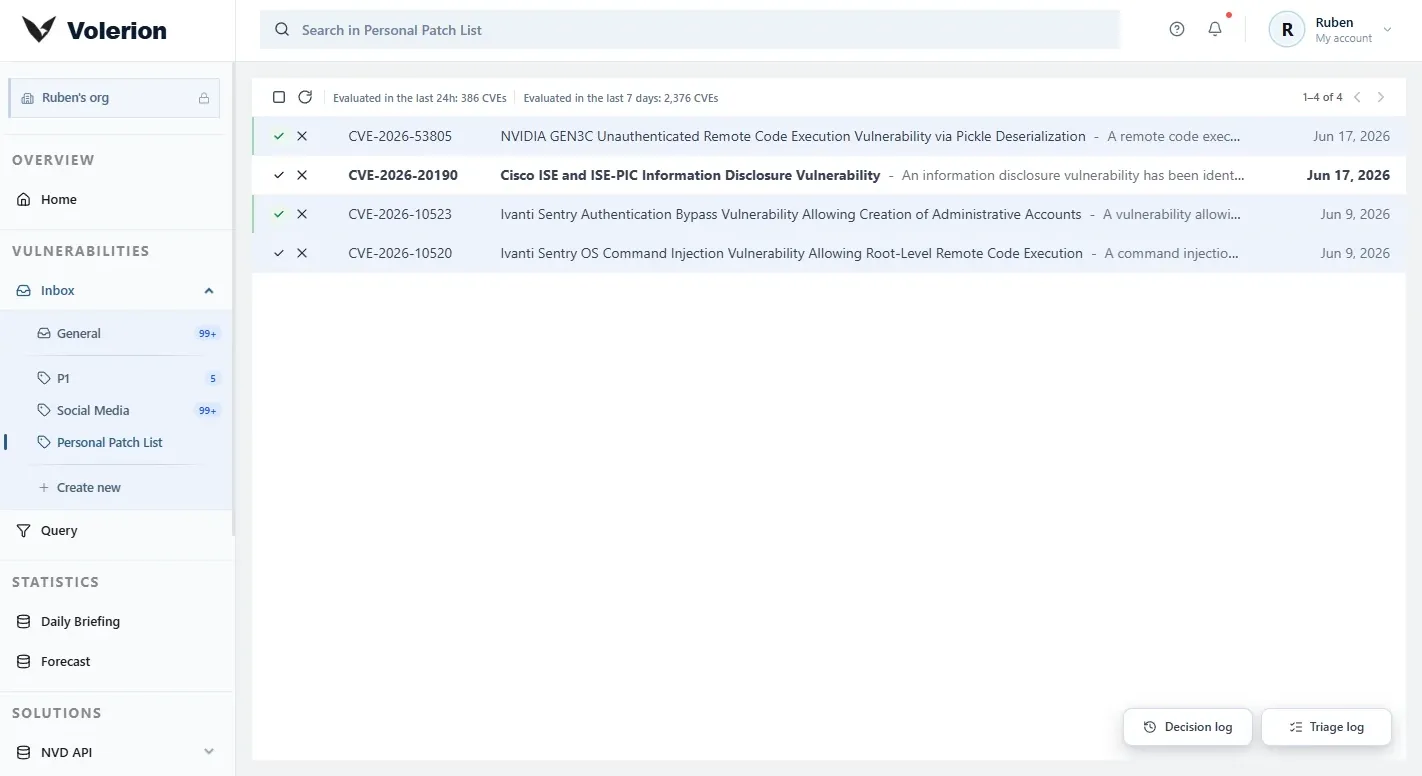Click the CVE-2026-10523 identifier
This screenshot has height=776, width=1422.
[x=400, y=214]
